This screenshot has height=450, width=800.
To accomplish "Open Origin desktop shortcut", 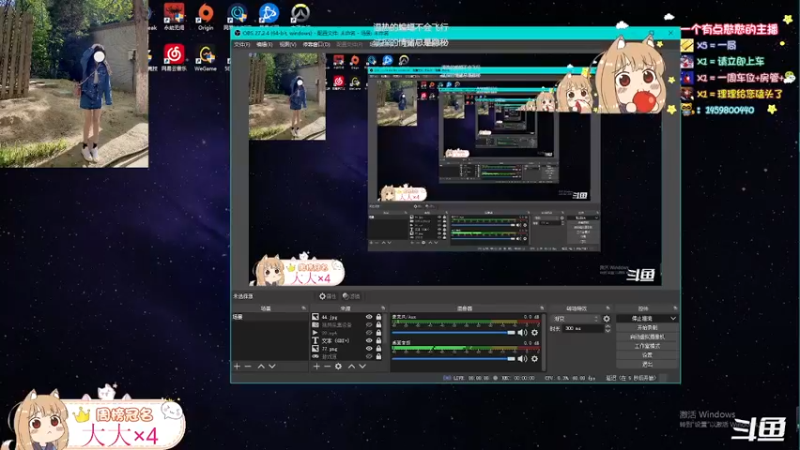I will click(x=206, y=17).
